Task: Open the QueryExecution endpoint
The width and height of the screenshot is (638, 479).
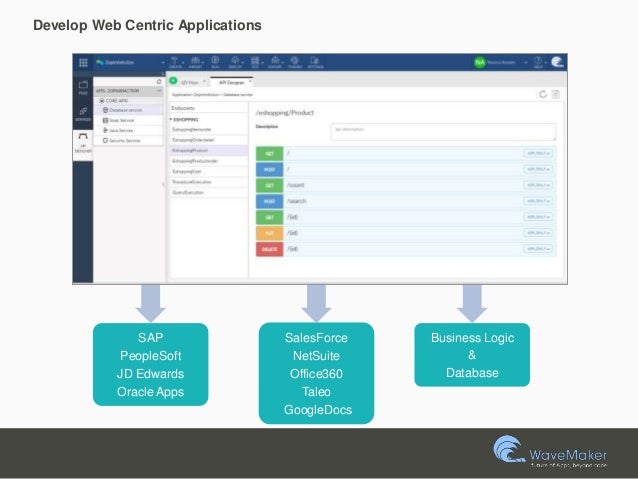Action: (188, 192)
